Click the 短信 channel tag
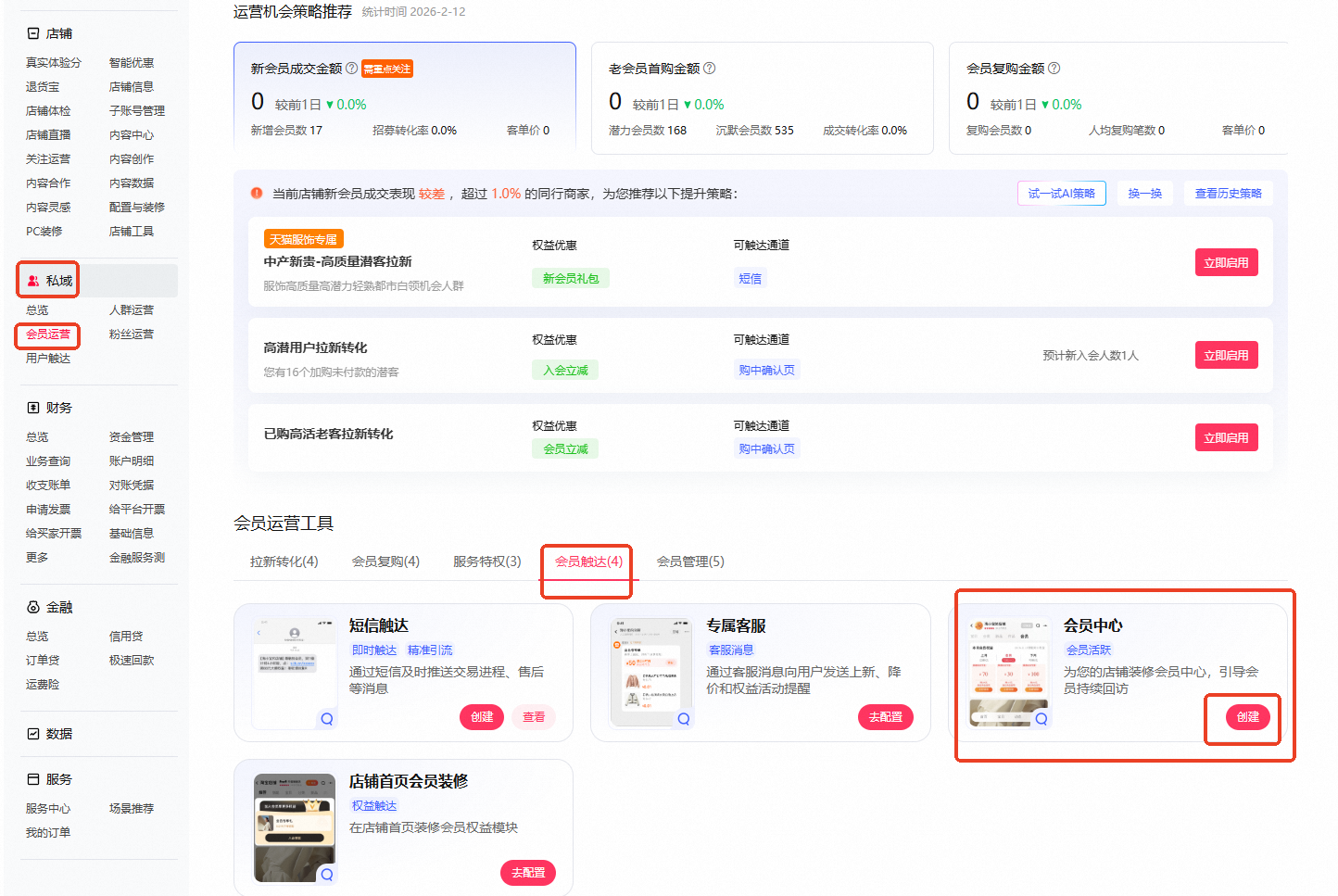 coord(751,279)
